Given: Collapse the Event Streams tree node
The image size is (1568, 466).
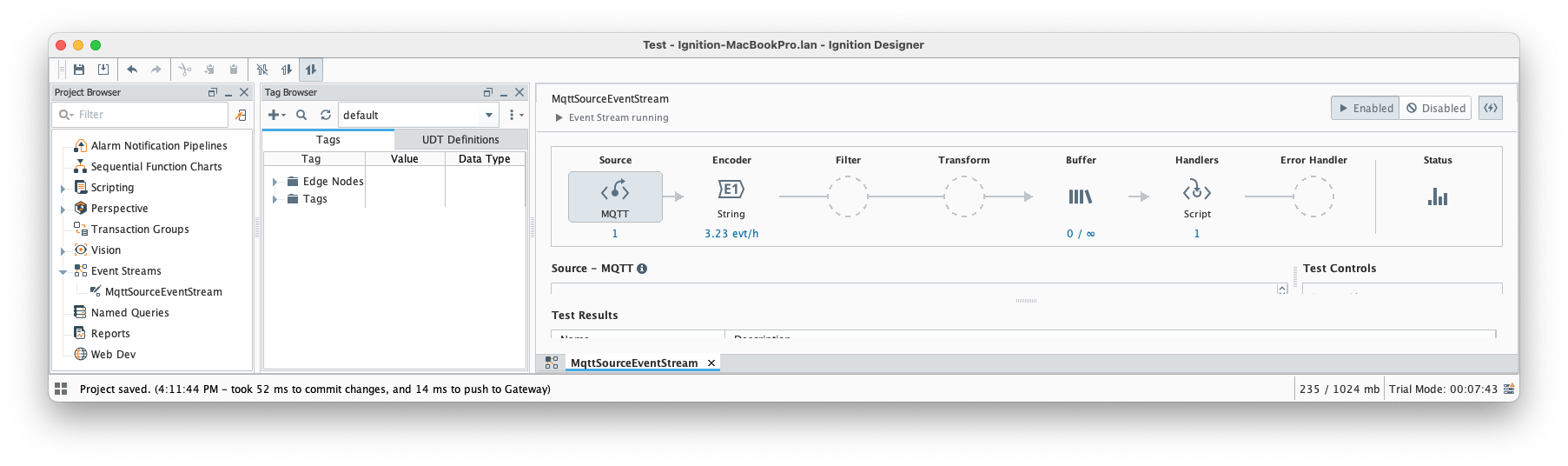Looking at the screenshot, I should tap(63, 271).
